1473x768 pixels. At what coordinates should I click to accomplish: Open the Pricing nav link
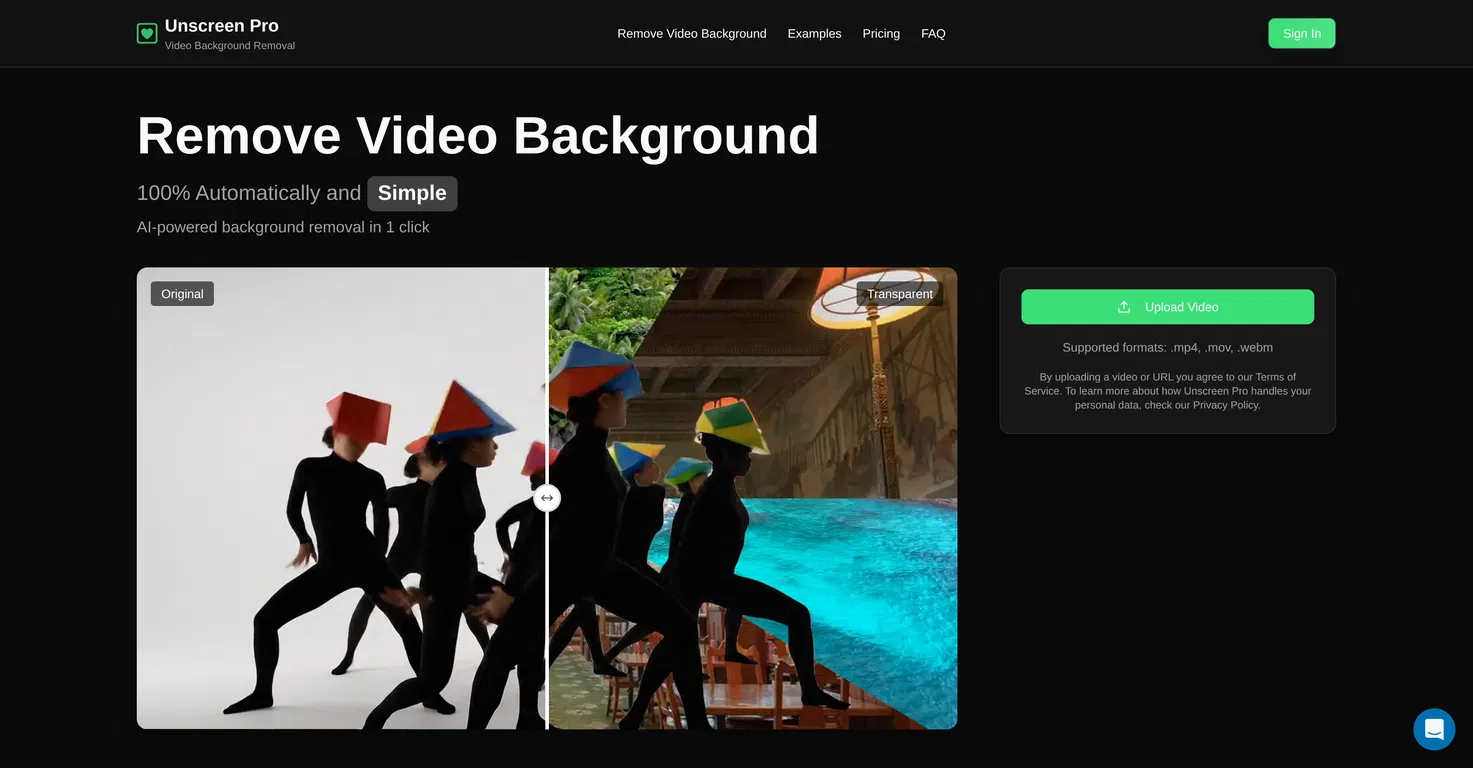click(x=881, y=34)
